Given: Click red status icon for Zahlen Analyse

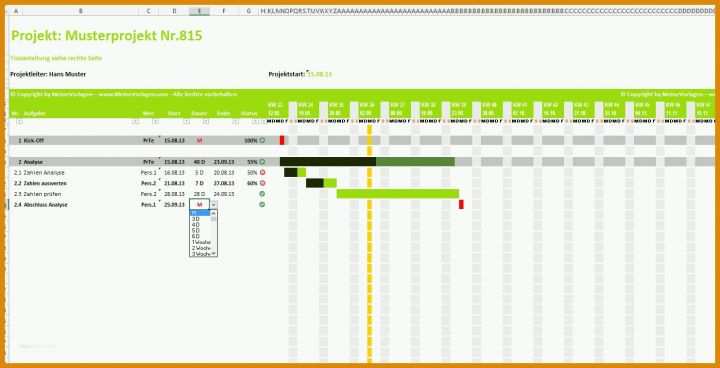Looking at the screenshot, I should pyautogui.click(x=262, y=172).
